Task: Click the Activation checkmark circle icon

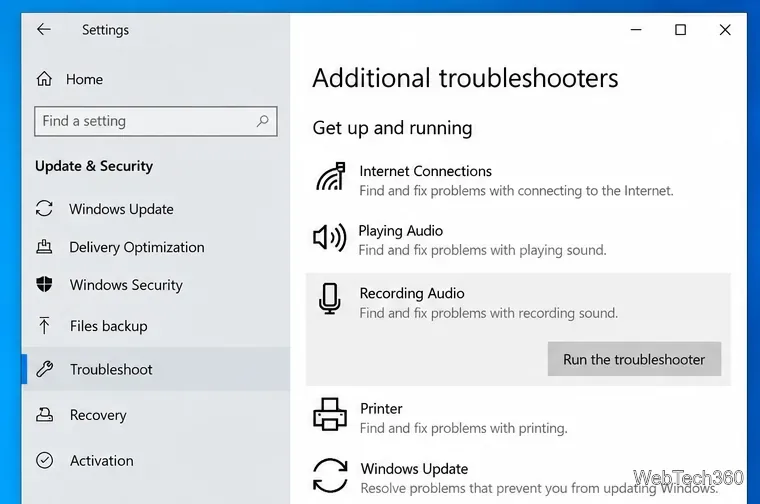Action: 44,460
